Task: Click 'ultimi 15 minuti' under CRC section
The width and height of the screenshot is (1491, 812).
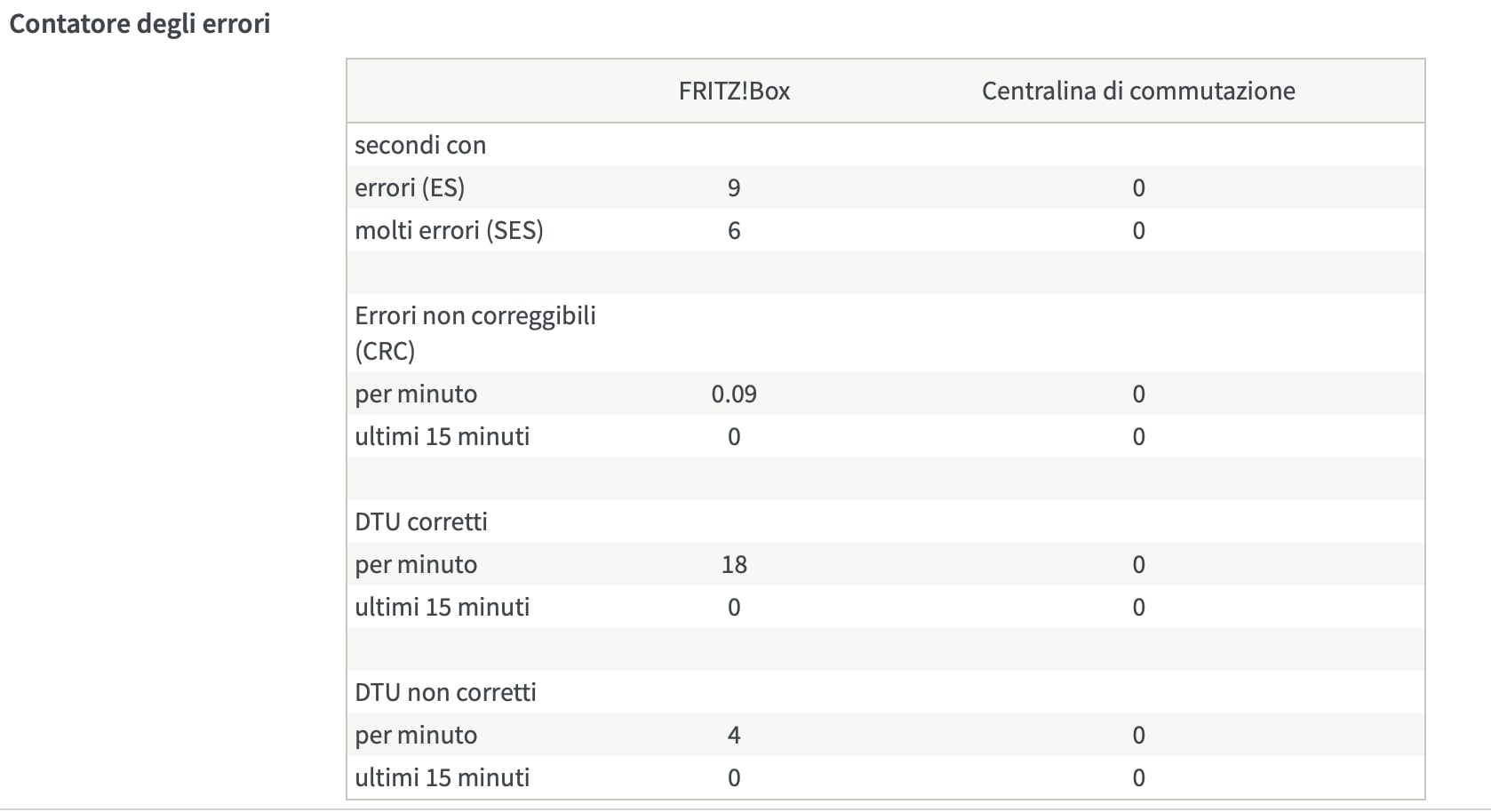Action: click(x=443, y=436)
